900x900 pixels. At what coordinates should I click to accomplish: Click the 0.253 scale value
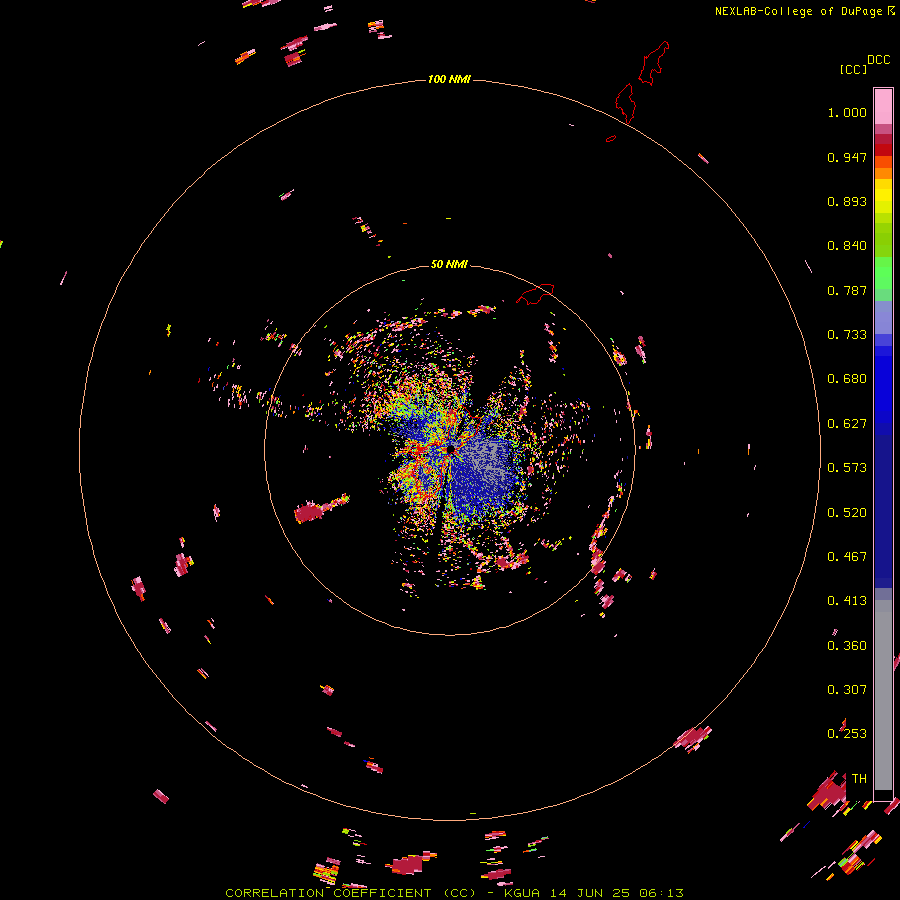pos(847,734)
